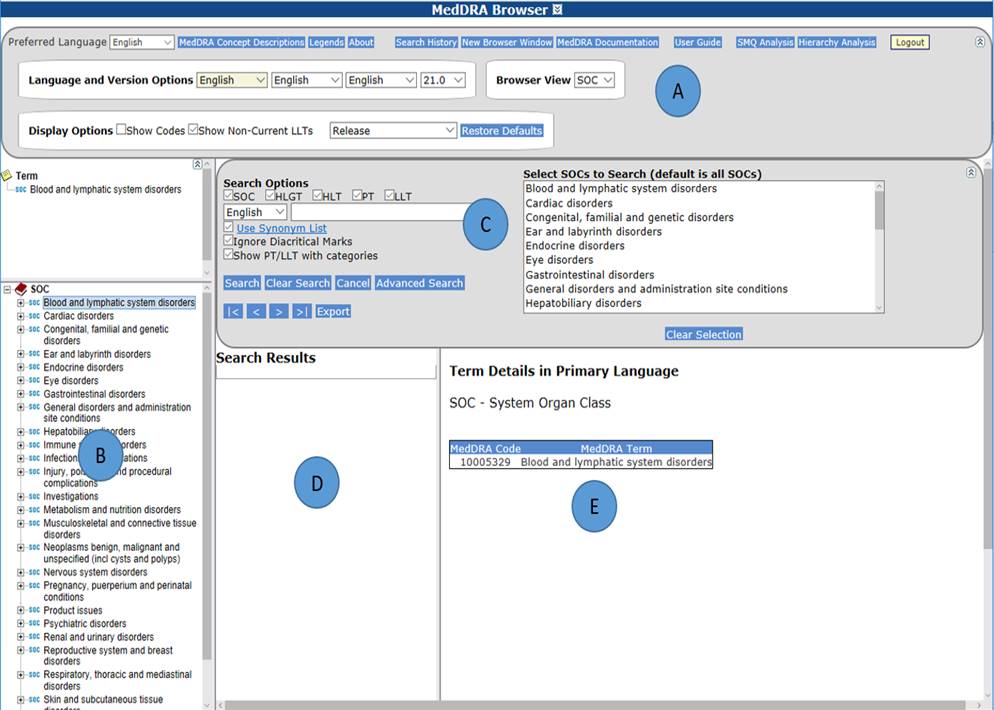994x710 pixels.
Task: Click the first-page |< navigation icon
Action: tap(233, 311)
